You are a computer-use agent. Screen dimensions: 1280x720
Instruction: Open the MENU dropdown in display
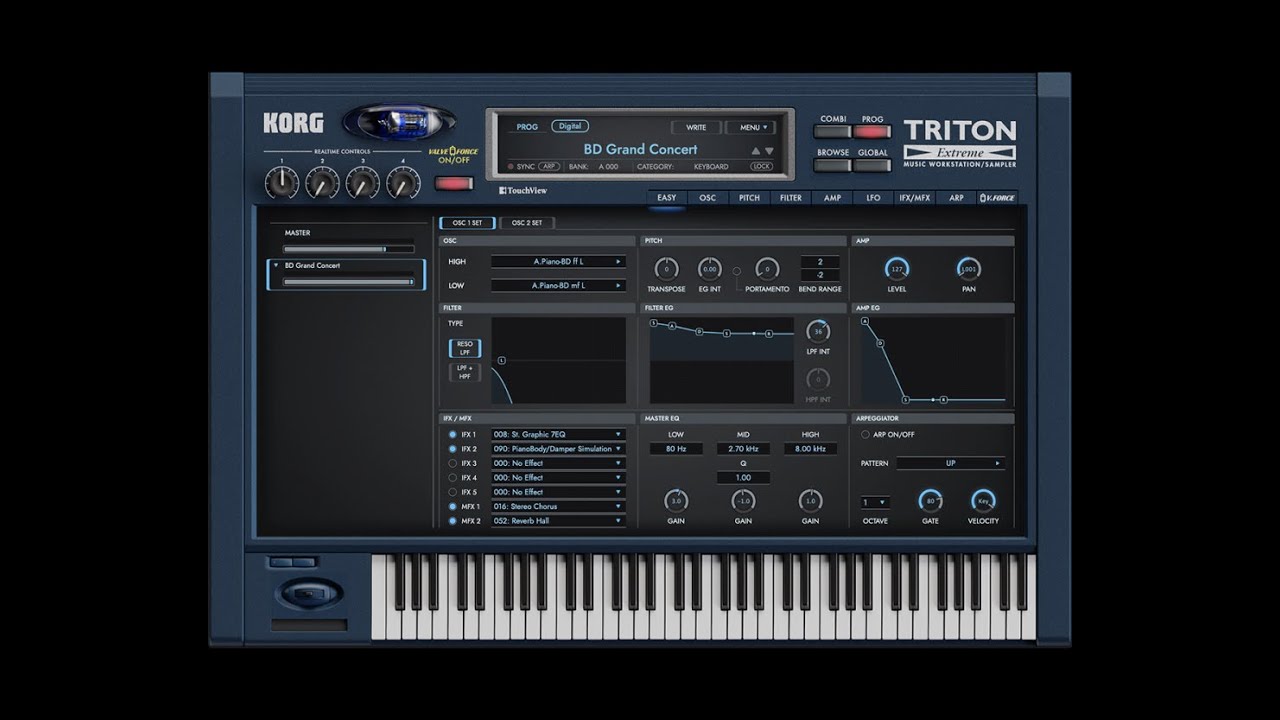point(752,127)
